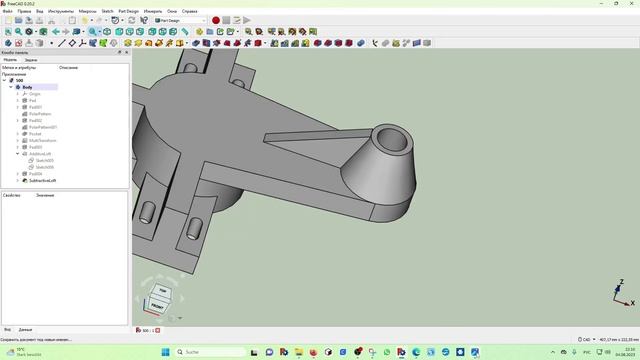
Task: Click the taskbar Suche search box
Action: [x=211, y=352]
